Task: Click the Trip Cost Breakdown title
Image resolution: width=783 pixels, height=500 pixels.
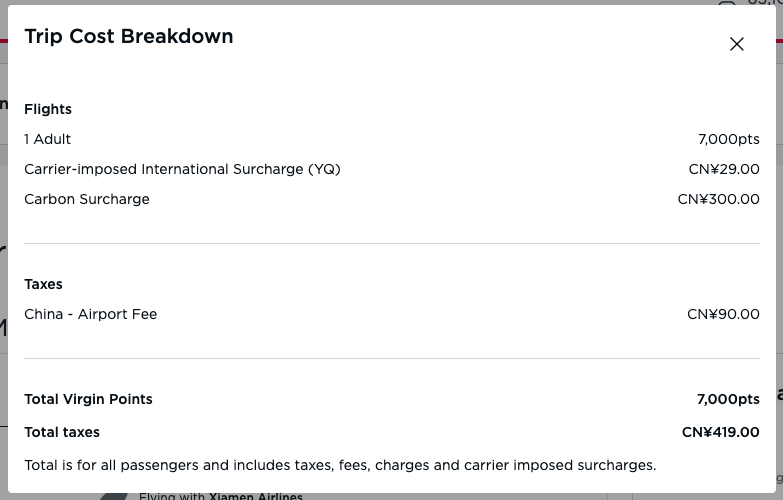Action: pyautogui.click(x=129, y=36)
